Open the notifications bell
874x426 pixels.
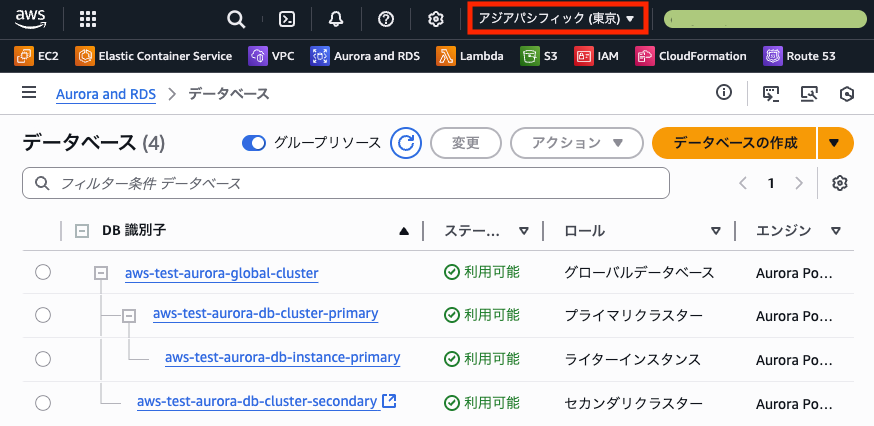click(336, 20)
